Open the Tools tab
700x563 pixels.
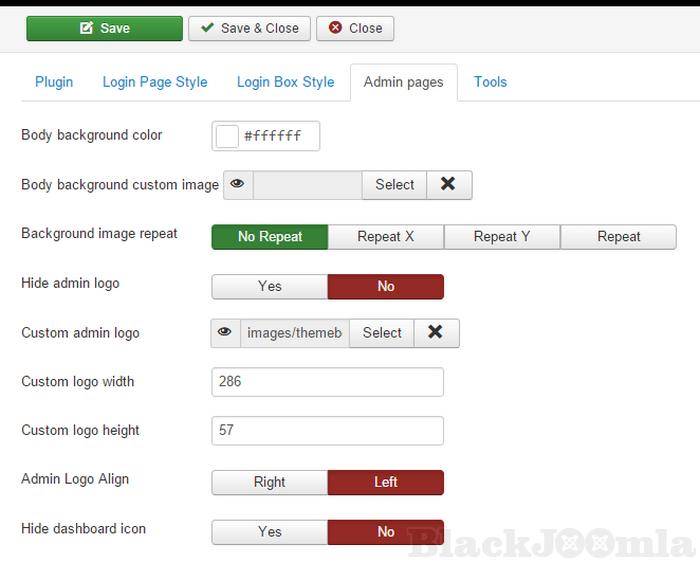(490, 82)
